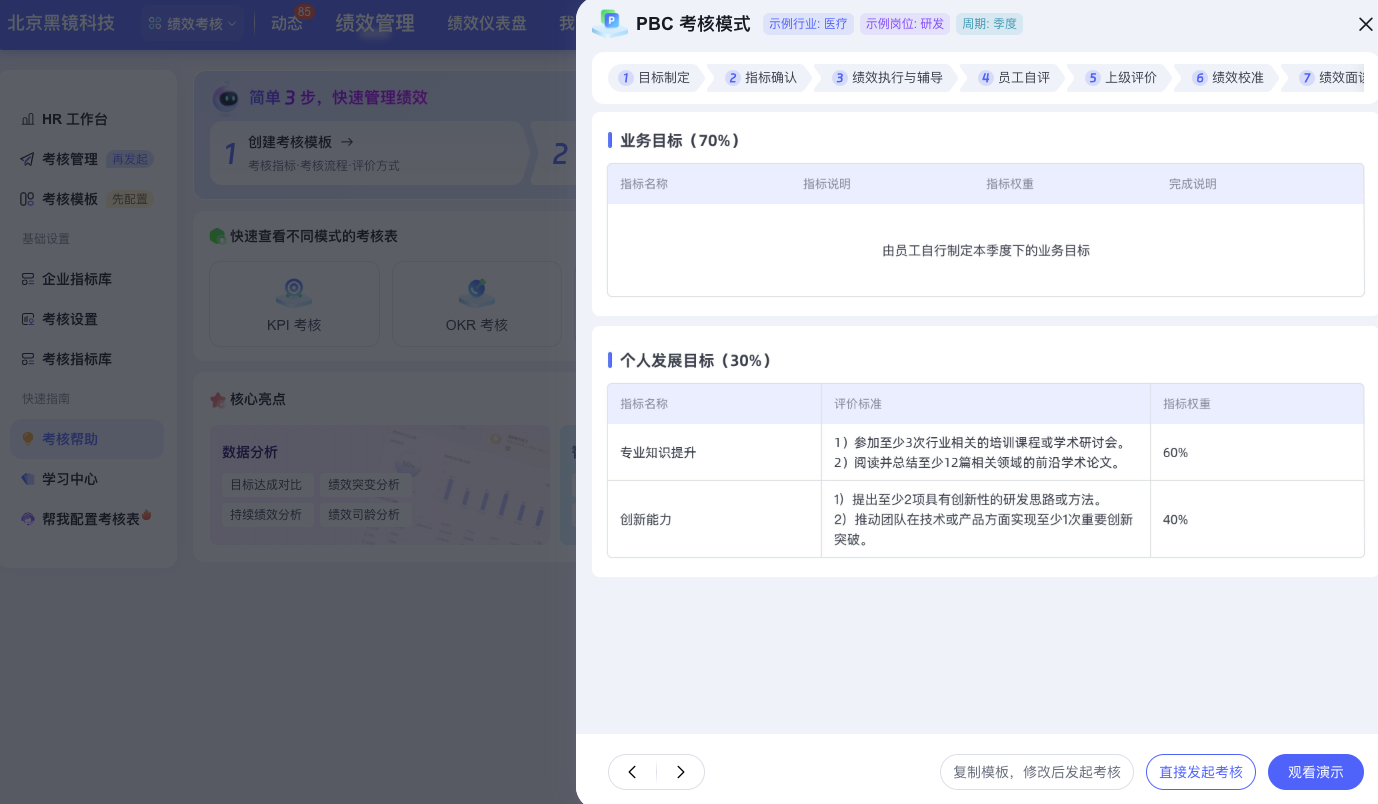Screen dimensions: 1378x804
Task: Open the 学习中心 sidebar item
Action: pyautogui.click(x=28, y=479)
